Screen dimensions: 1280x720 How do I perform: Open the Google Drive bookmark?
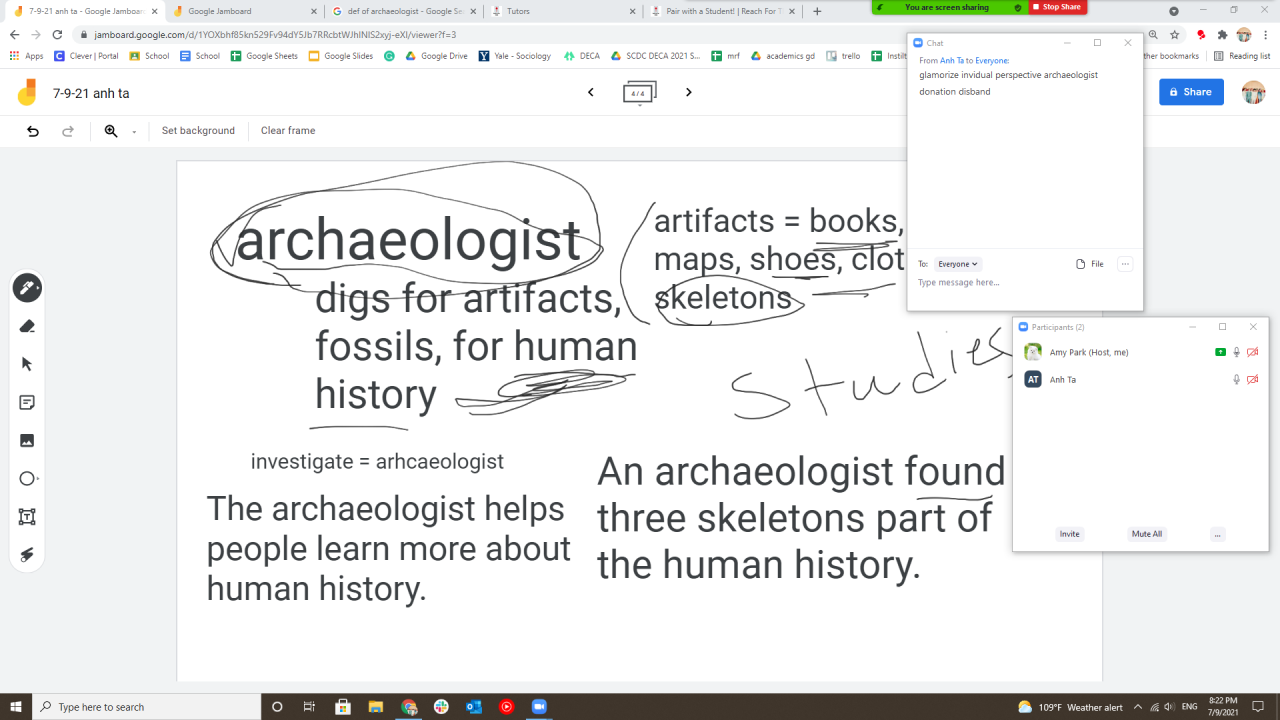(x=436, y=56)
